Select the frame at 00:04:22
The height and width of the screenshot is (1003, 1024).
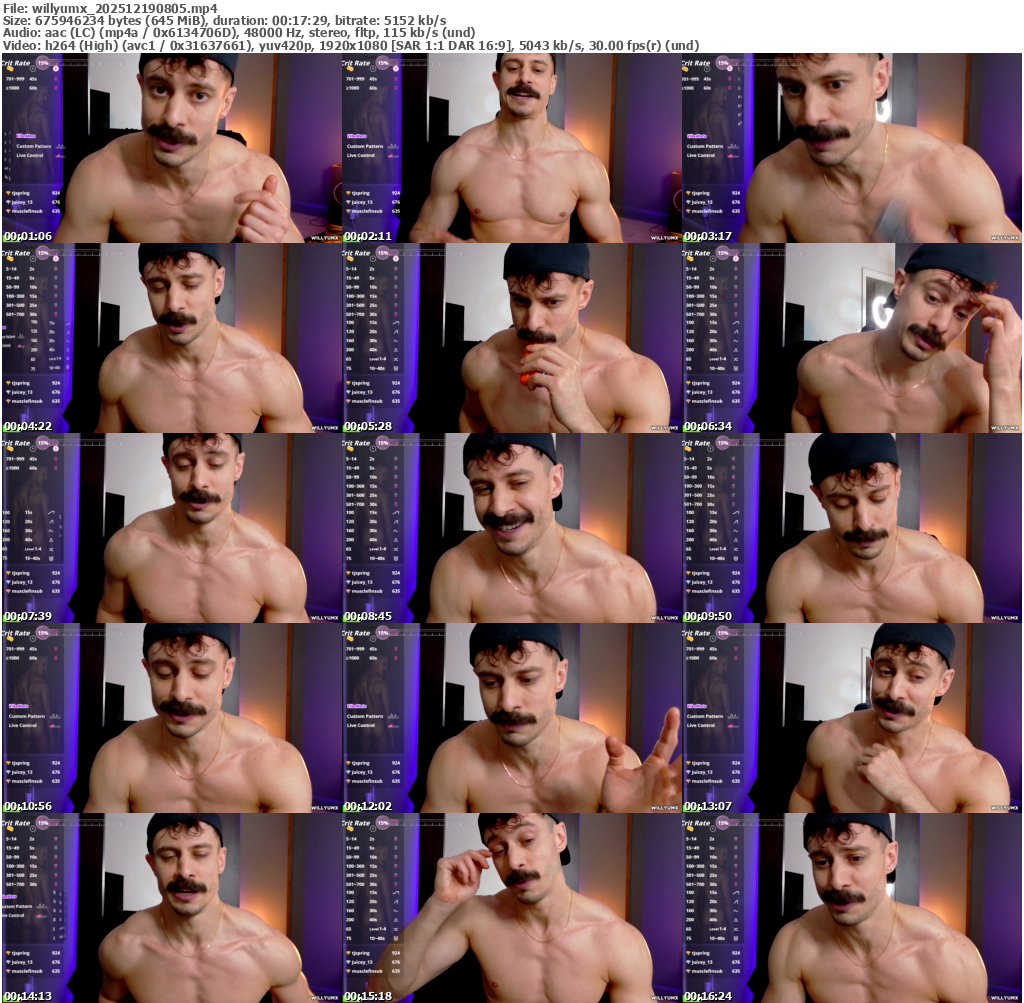click(171, 338)
